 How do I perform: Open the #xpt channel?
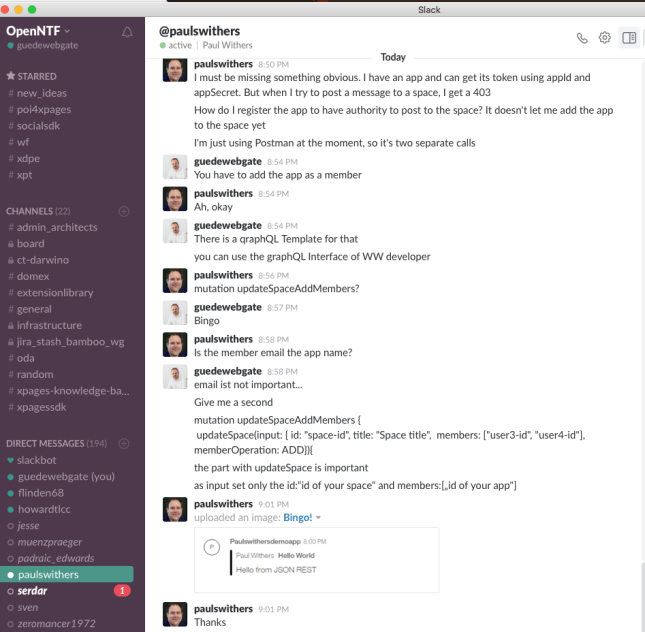(x=20, y=175)
